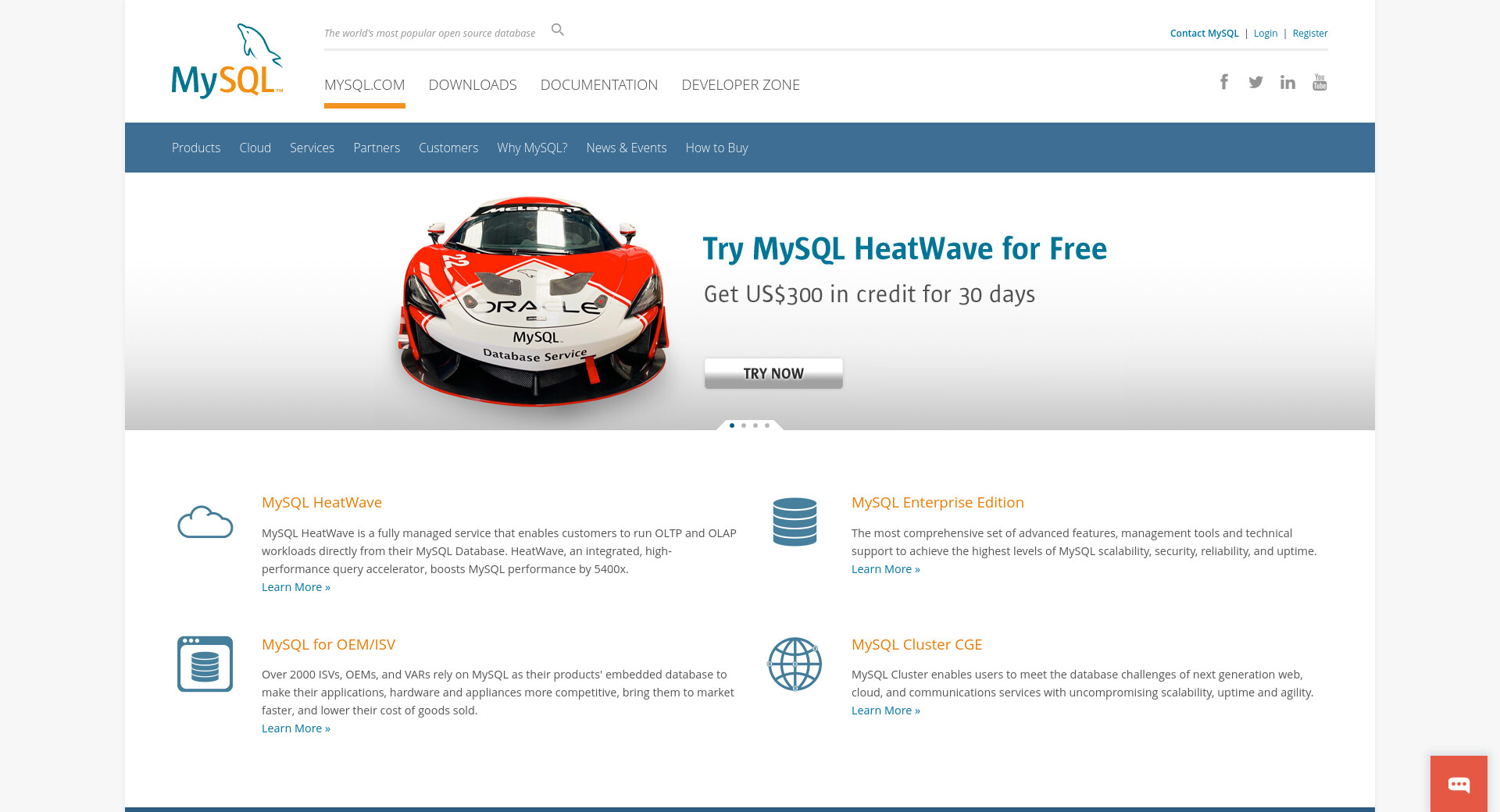Focus the search field with database tagline
Viewport: 1500px width, 812px height.
click(x=430, y=33)
